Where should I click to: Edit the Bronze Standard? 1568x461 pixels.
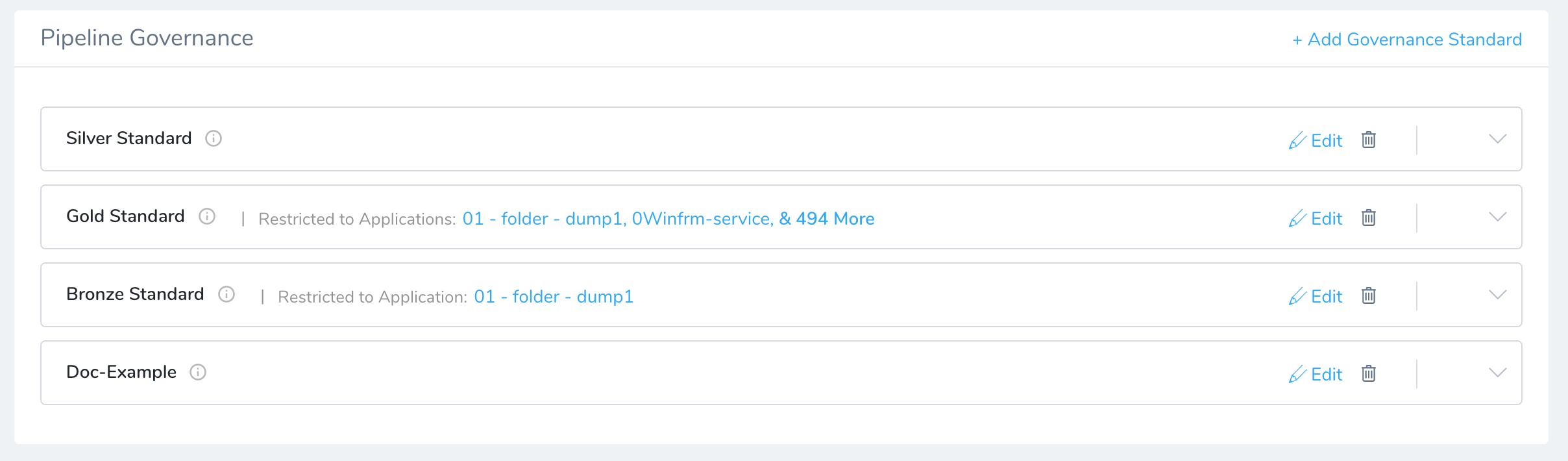point(1316,296)
